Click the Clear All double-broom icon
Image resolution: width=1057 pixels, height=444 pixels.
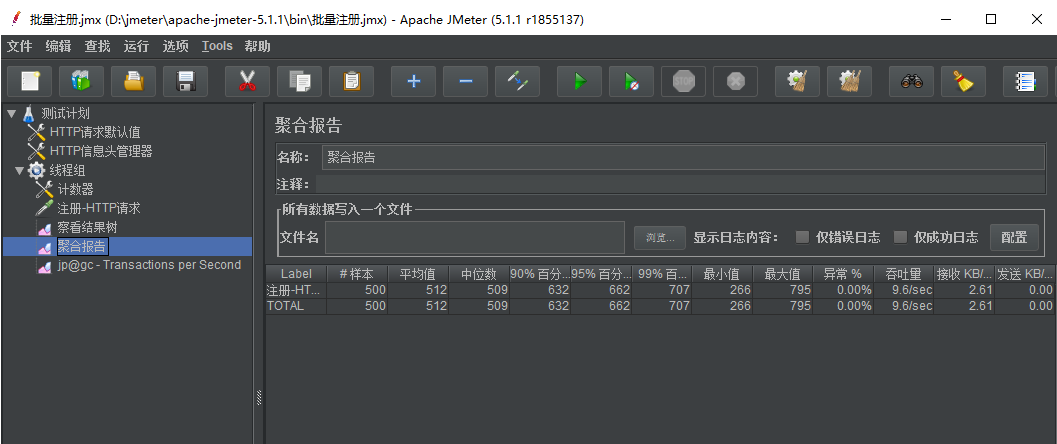849,82
